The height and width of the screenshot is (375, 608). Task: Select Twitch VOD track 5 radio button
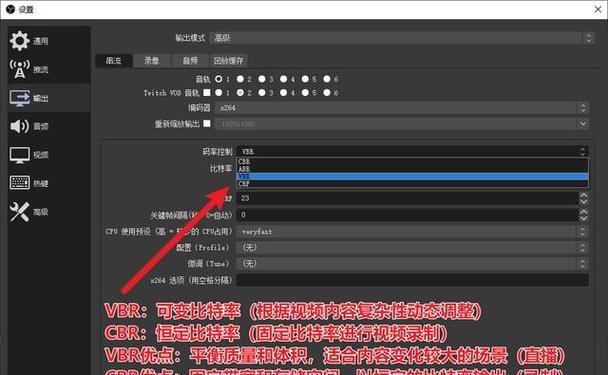305,93
